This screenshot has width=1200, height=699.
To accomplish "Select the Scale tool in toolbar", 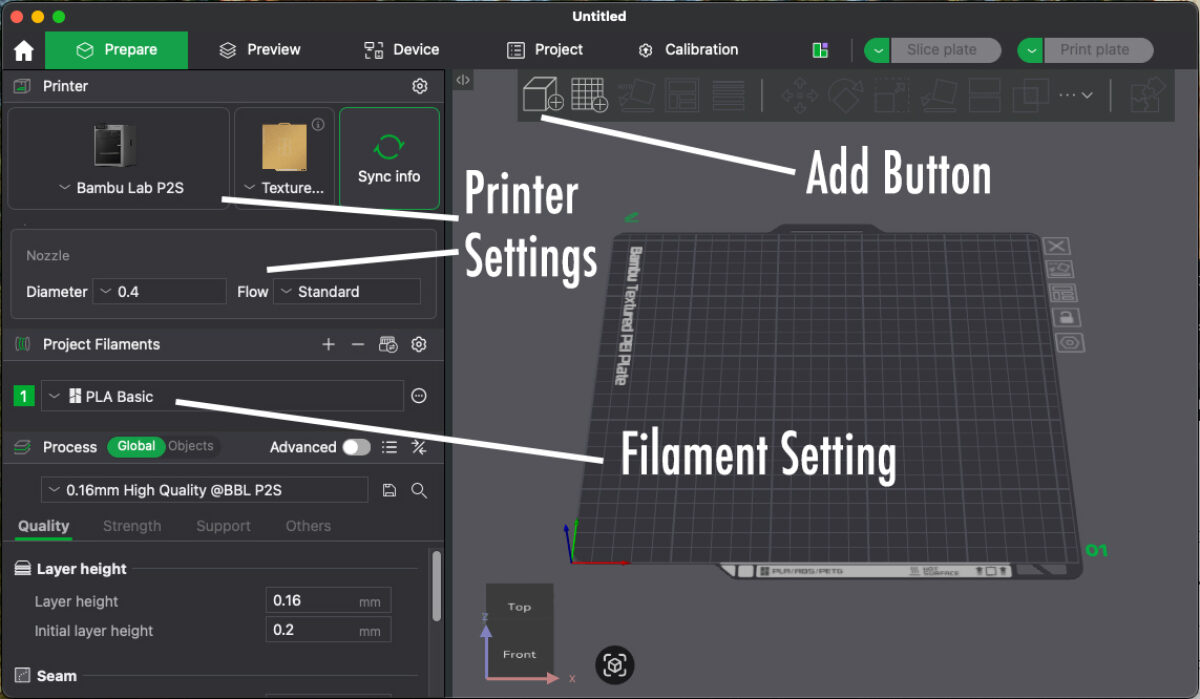I will 891,96.
